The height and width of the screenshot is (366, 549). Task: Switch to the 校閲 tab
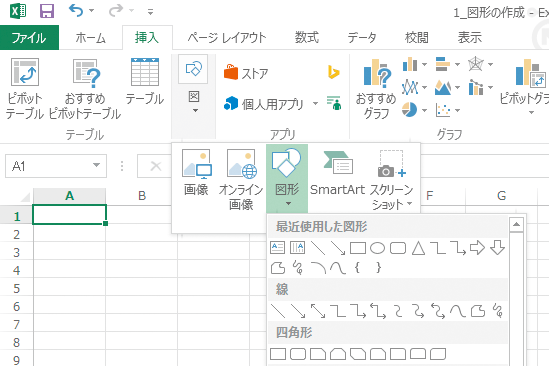tap(417, 37)
